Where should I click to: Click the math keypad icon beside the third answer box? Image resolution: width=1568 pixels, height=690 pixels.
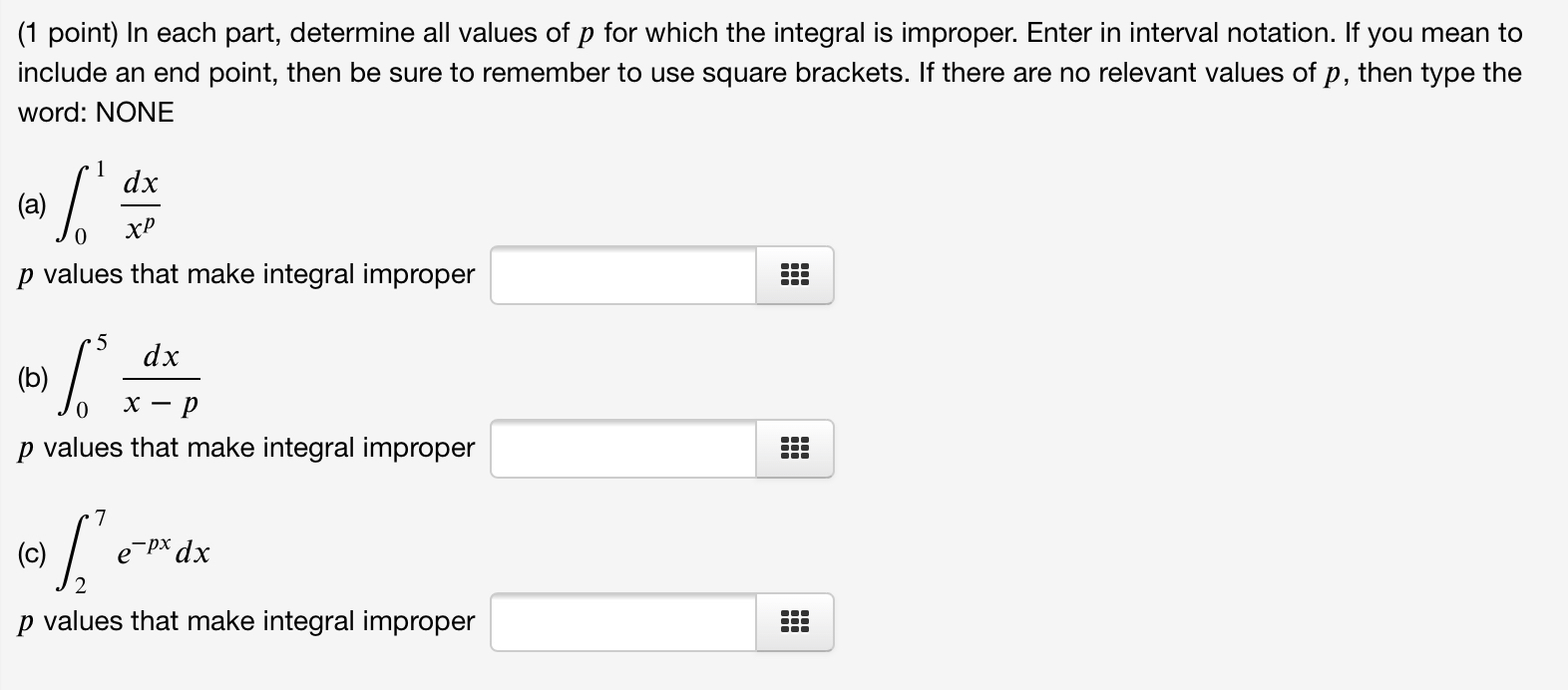[793, 622]
